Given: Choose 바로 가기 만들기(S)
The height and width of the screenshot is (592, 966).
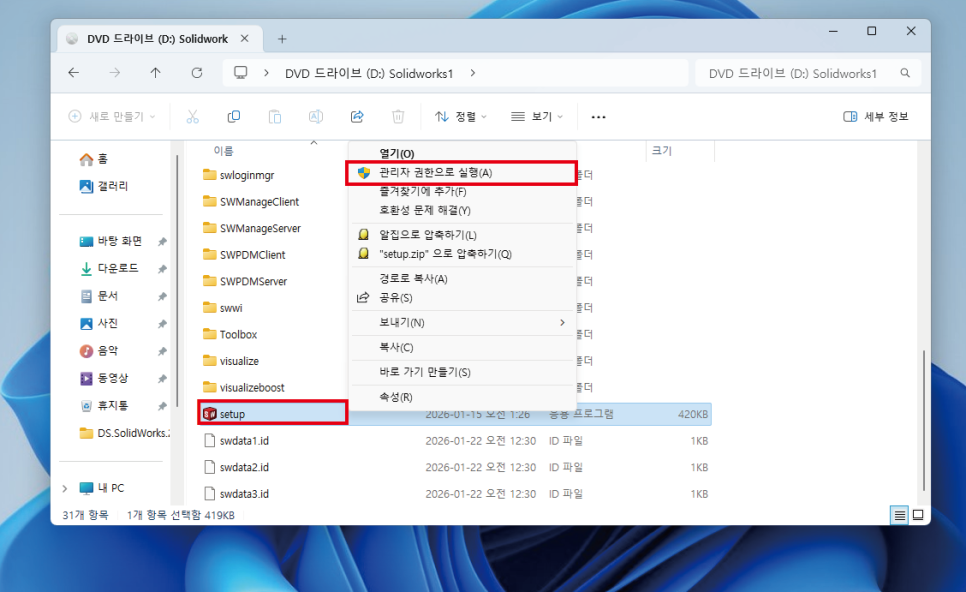Looking at the screenshot, I should [x=462, y=372].
